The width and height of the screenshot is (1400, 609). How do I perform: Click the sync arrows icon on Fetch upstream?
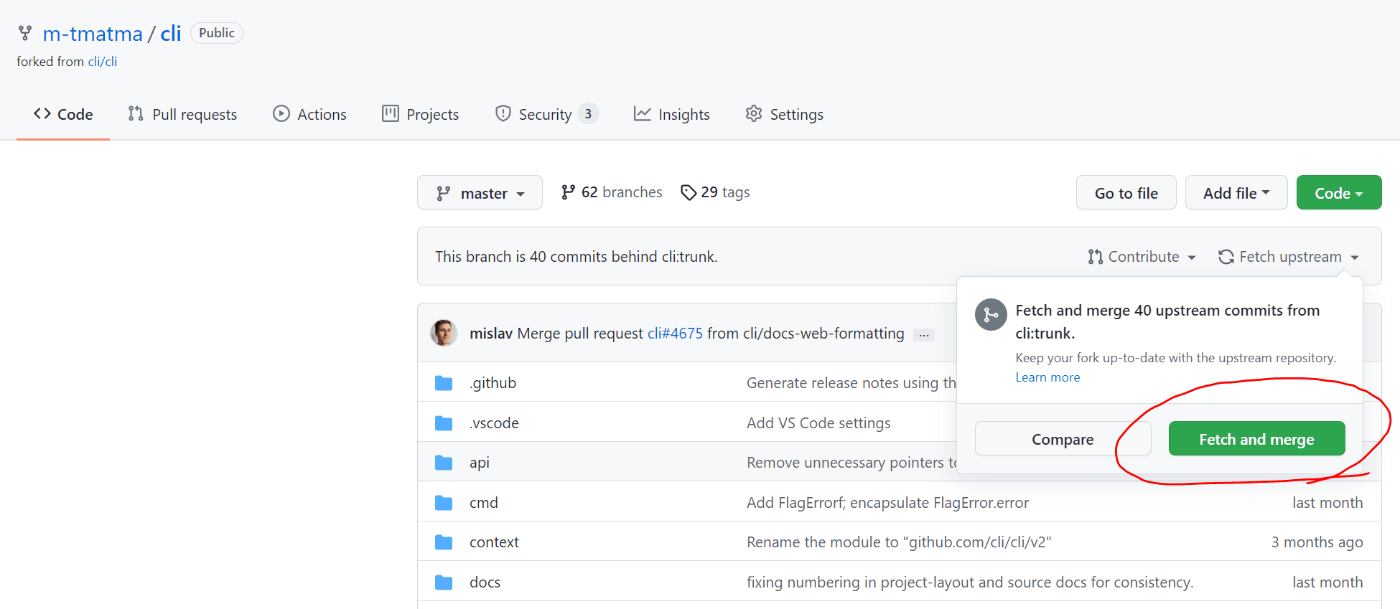(x=1226, y=256)
